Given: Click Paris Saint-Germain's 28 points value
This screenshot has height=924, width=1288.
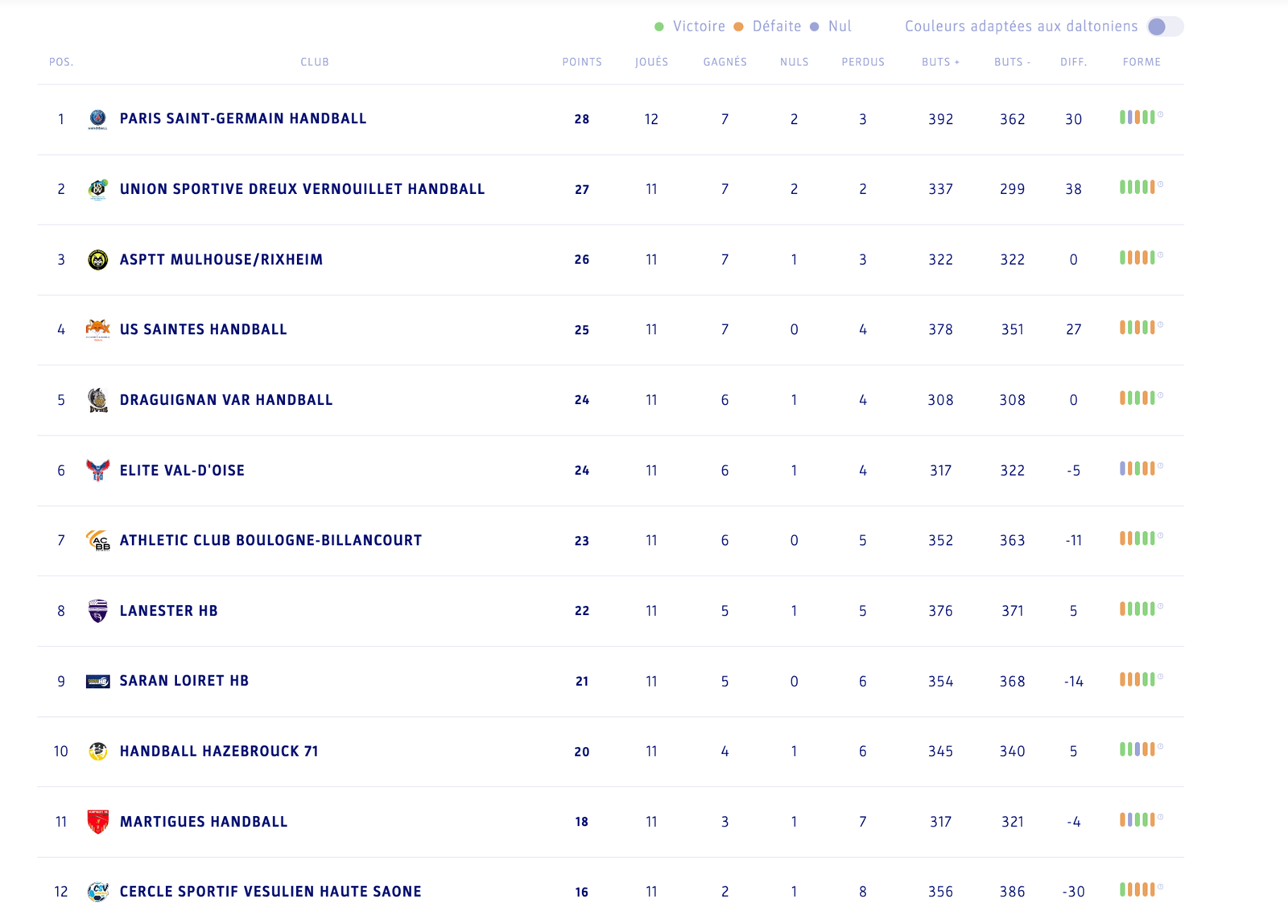Looking at the screenshot, I should (x=582, y=119).
